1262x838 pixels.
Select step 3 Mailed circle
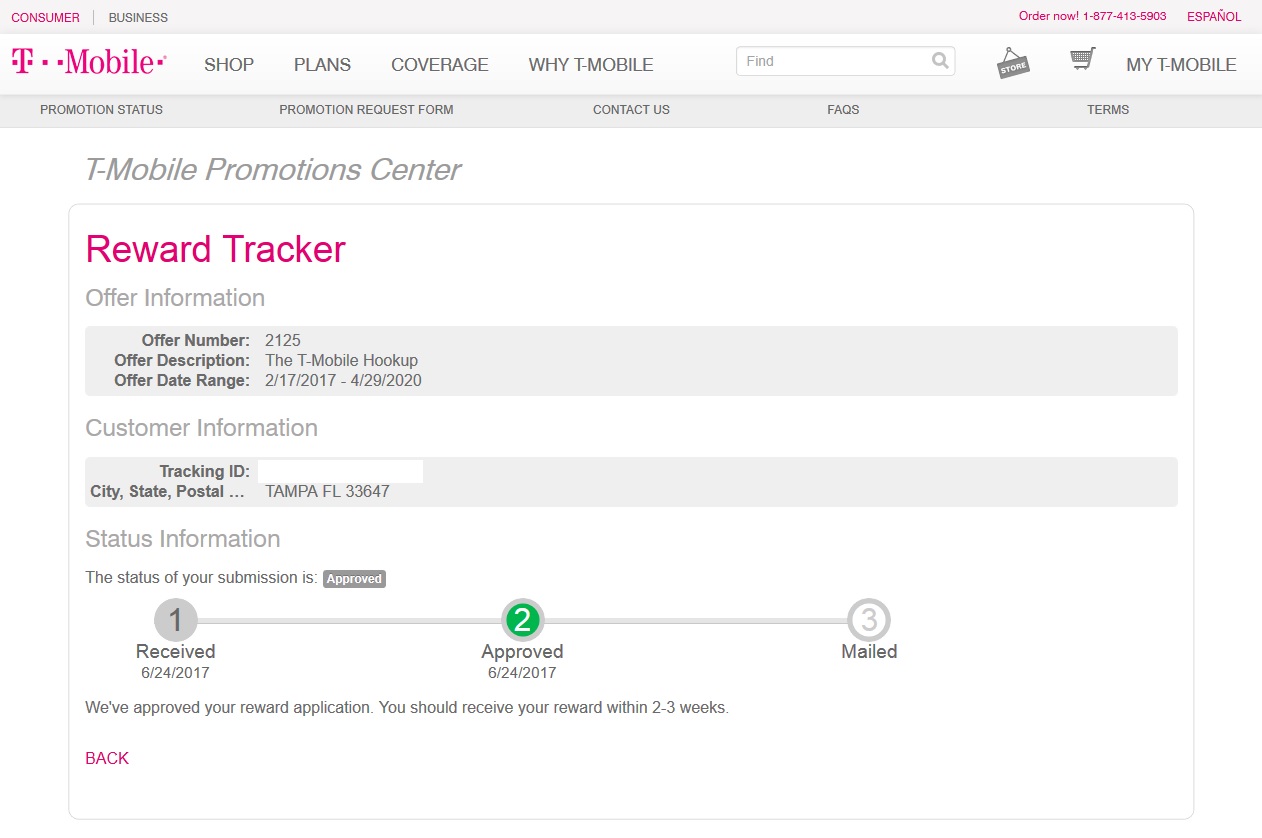tap(869, 620)
